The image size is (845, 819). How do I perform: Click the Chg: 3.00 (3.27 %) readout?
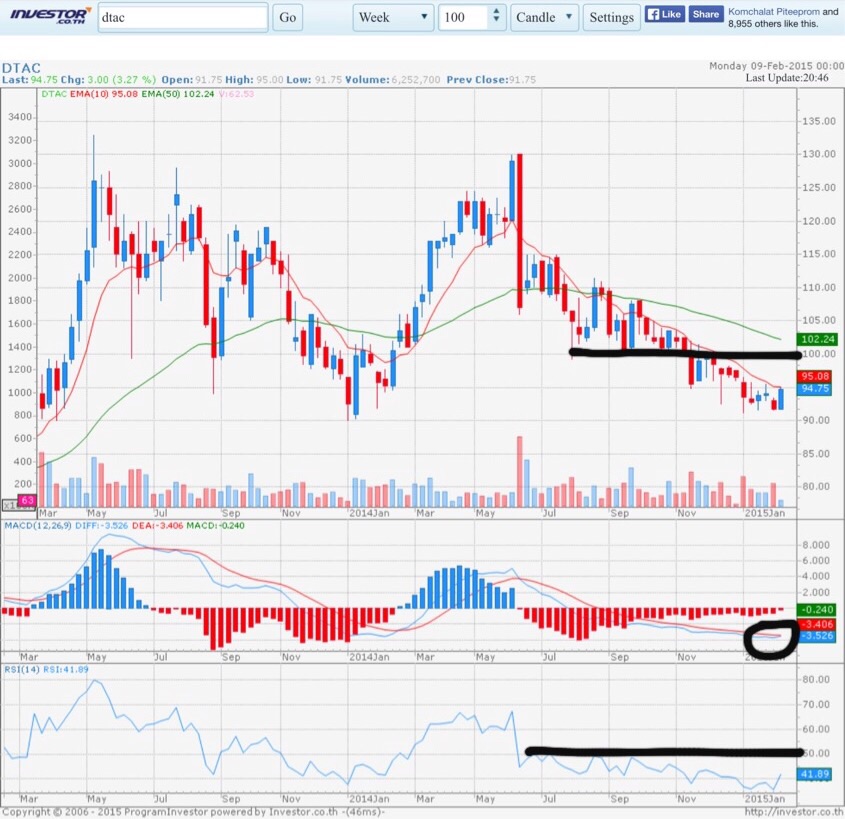[x=108, y=80]
